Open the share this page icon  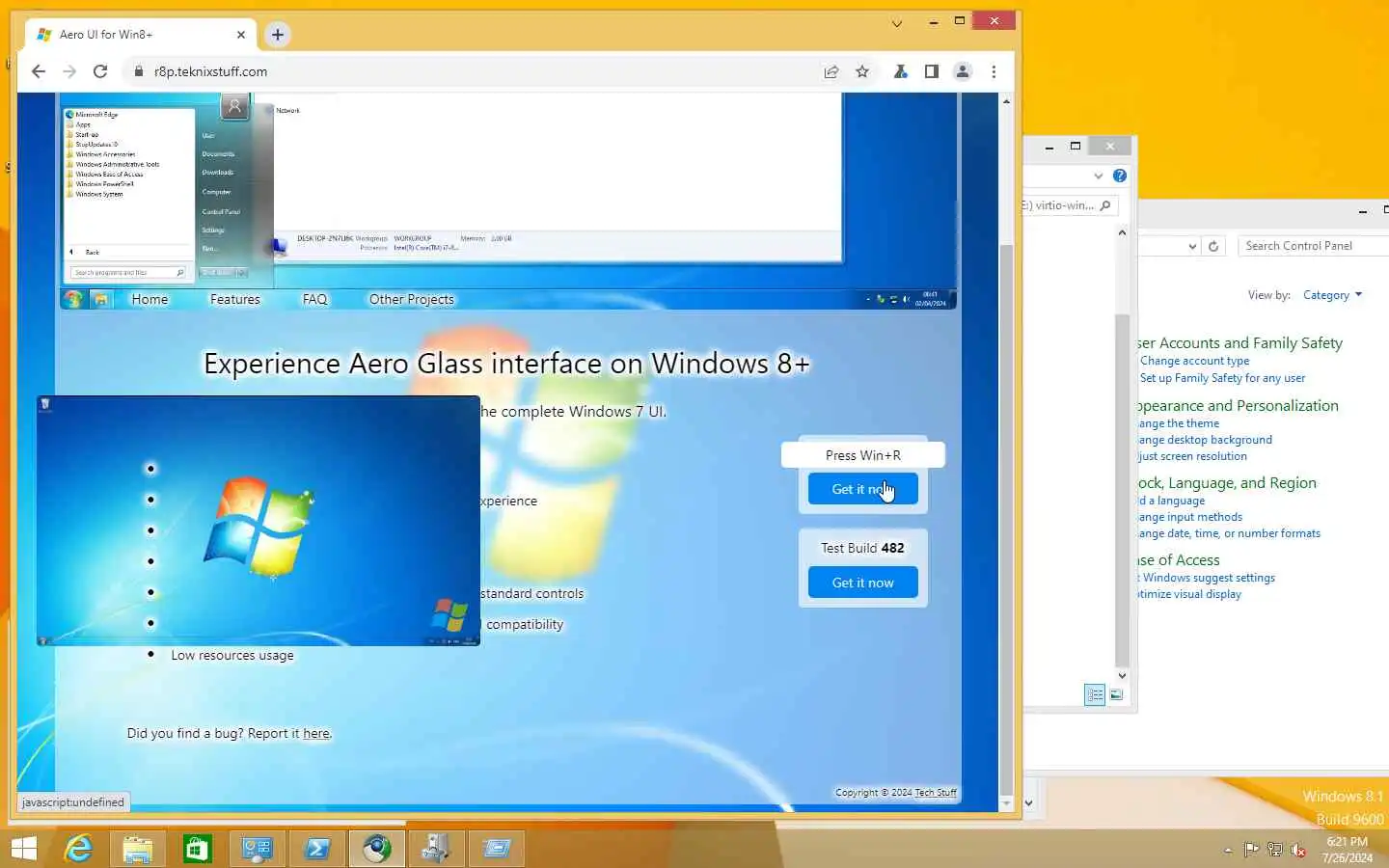(x=831, y=71)
